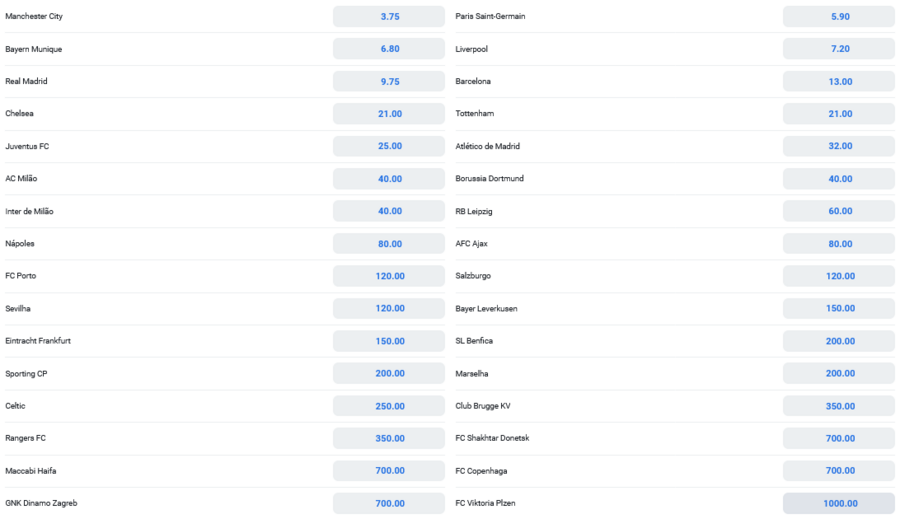
Task: Select Manchester City odds 3.75
Action: click(389, 16)
